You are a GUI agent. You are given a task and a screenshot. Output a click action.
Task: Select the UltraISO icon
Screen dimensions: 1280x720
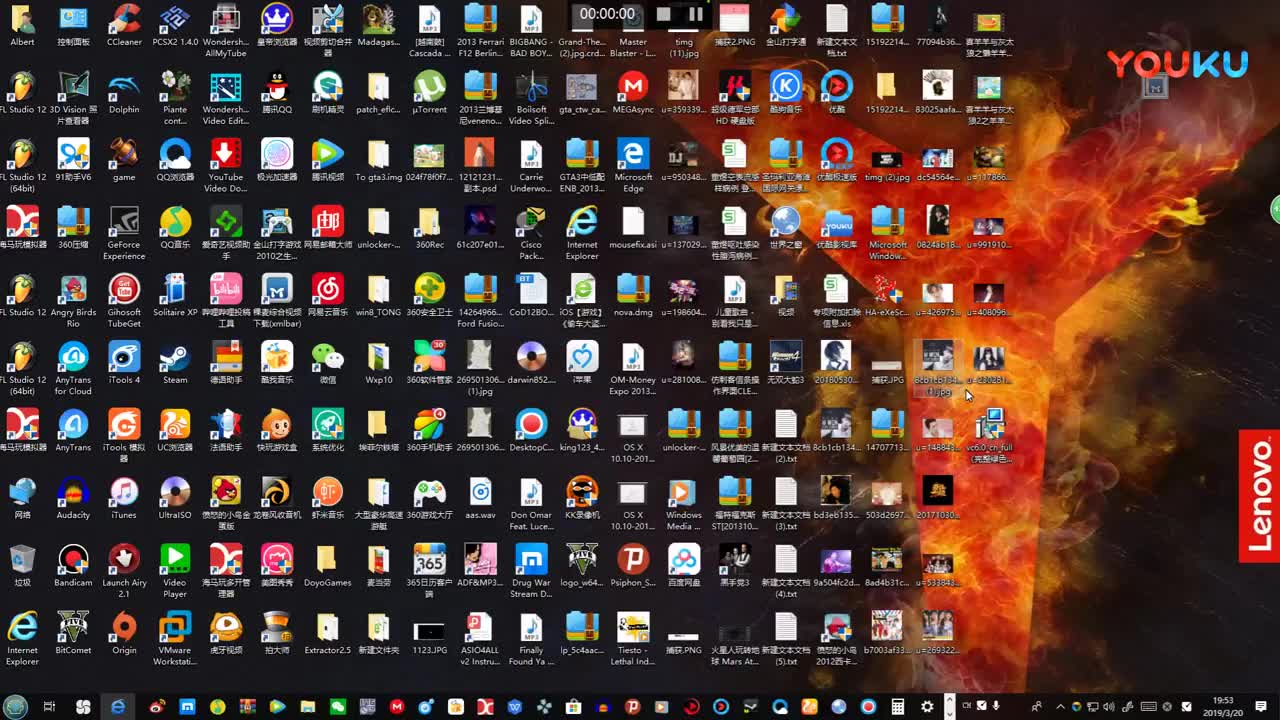pyautogui.click(x=175, y=499)
